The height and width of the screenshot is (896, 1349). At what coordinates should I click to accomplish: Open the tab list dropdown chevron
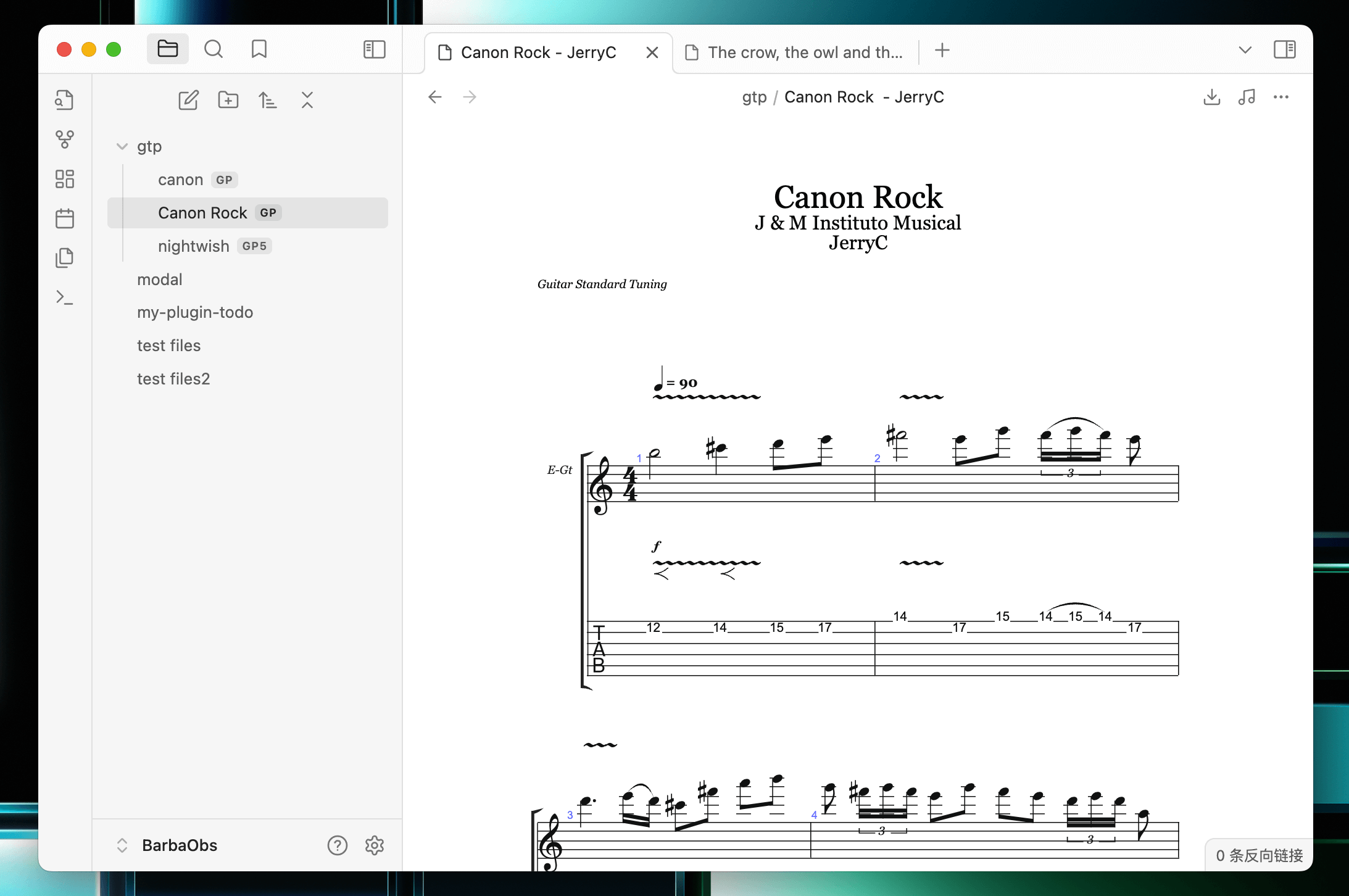[x=1245, y=50]
